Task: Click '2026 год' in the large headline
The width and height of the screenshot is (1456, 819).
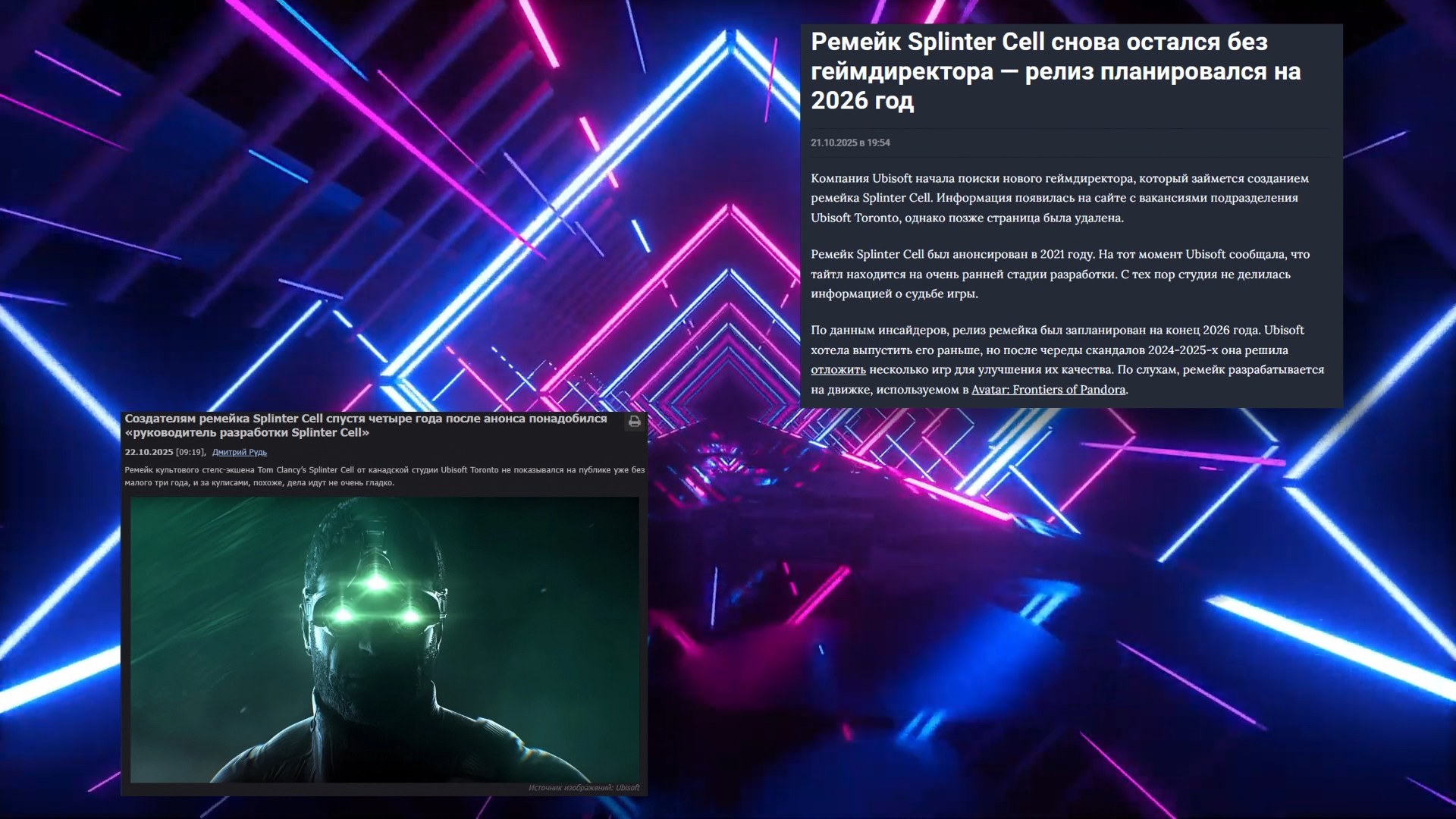Action: pyautogui.click(x=861, y=101)
